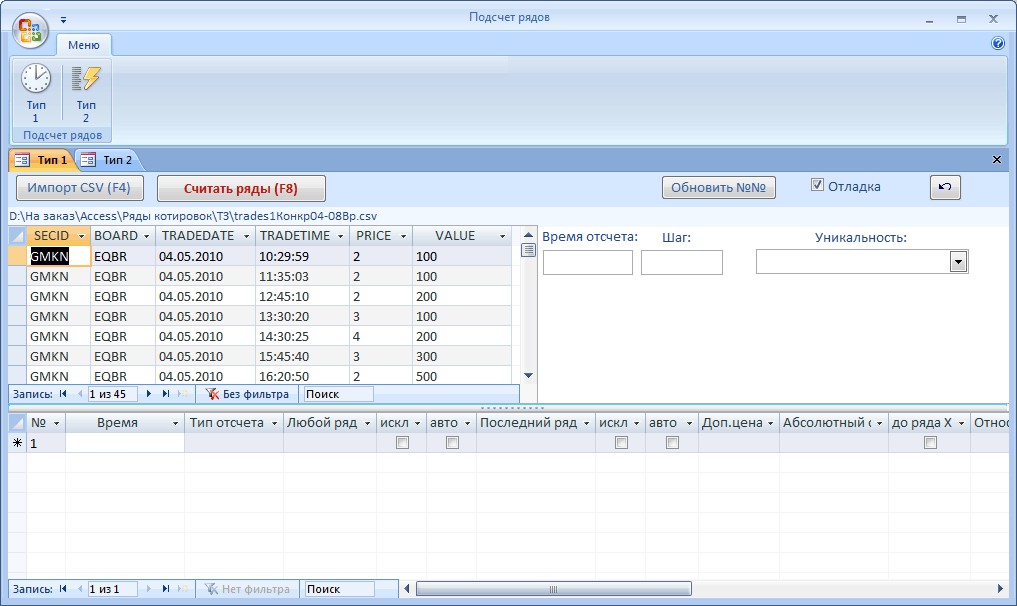The height and width of the screenshot is (606, 1017).
Task: Select cell 16:20:50 in TRADETIME column
Action: 302,376
